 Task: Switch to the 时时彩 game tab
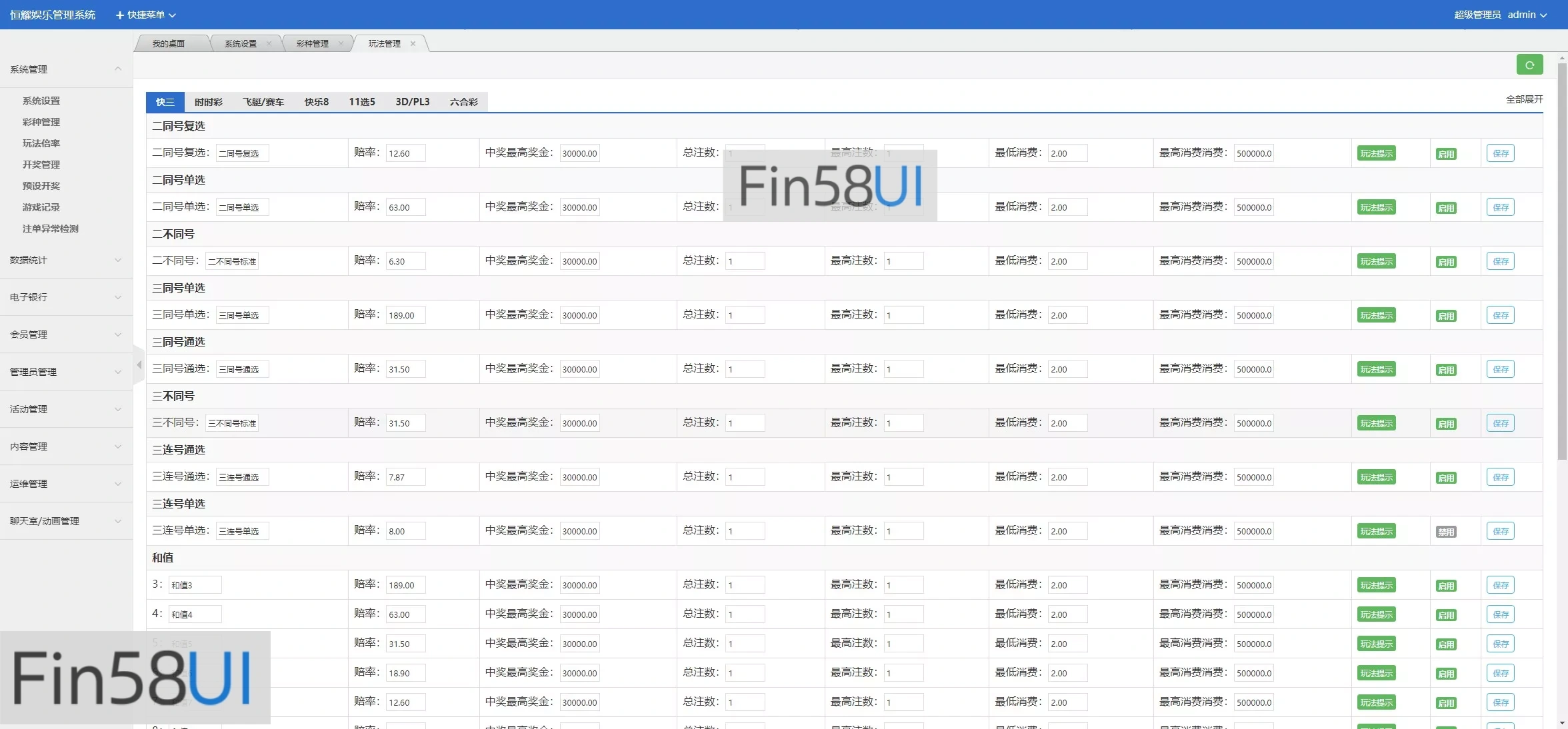click(209, 102)
